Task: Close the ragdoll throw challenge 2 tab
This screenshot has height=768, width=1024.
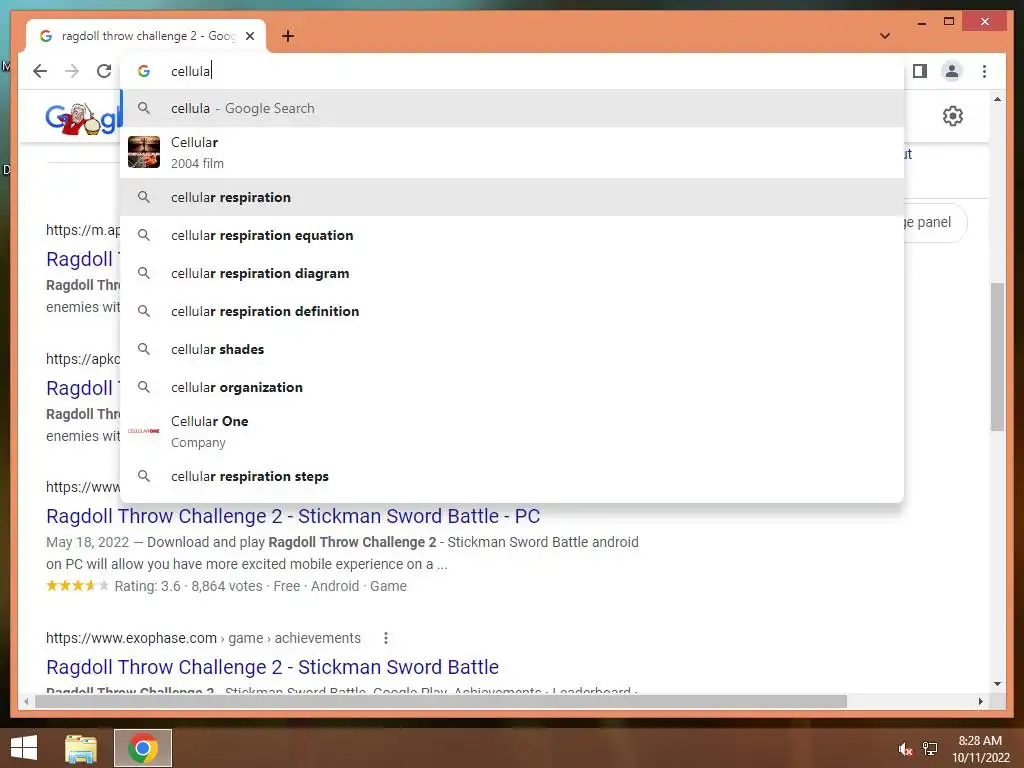Action: click(250, 36)
